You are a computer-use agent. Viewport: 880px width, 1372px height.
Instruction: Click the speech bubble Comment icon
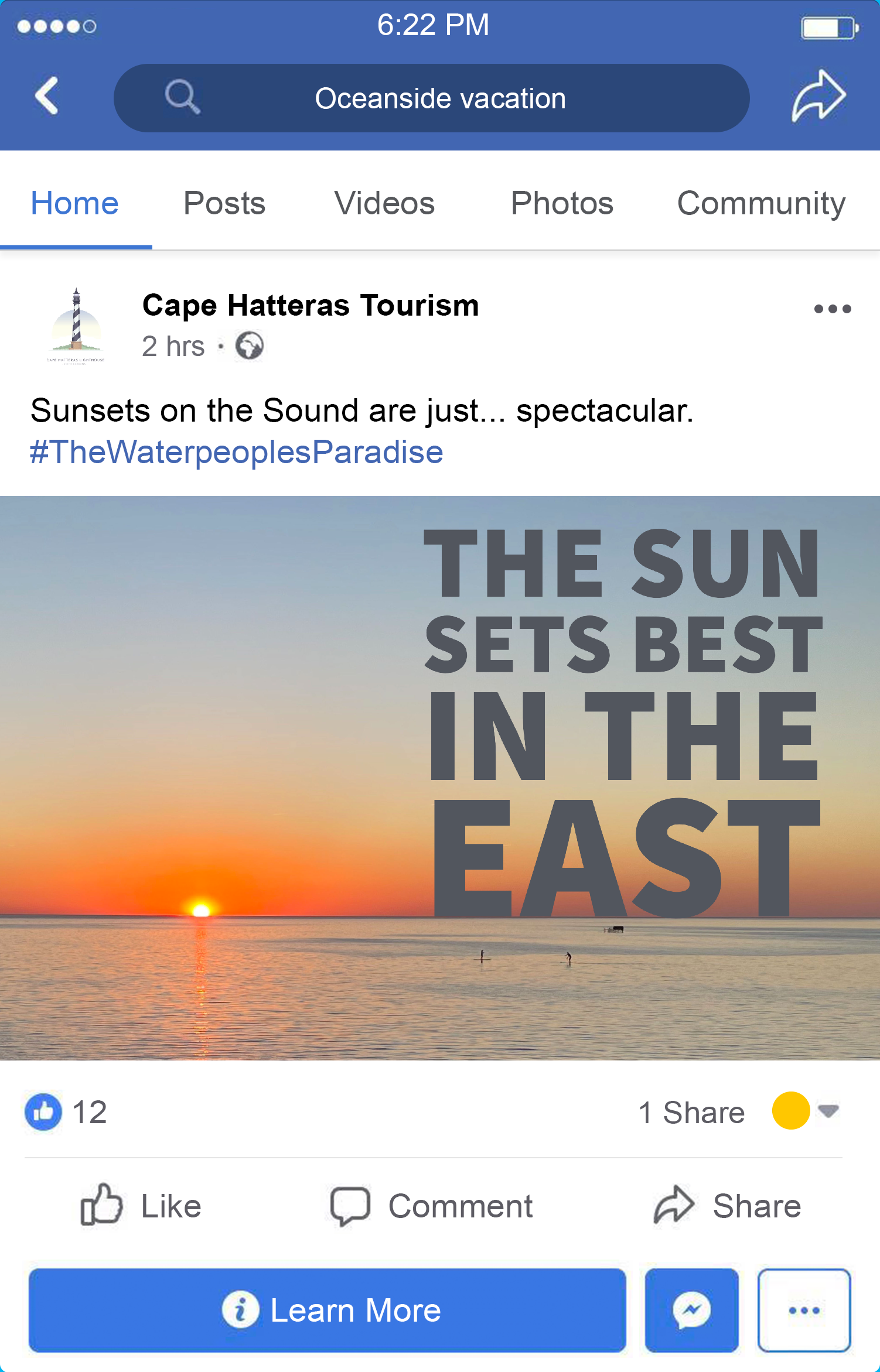350,1206
